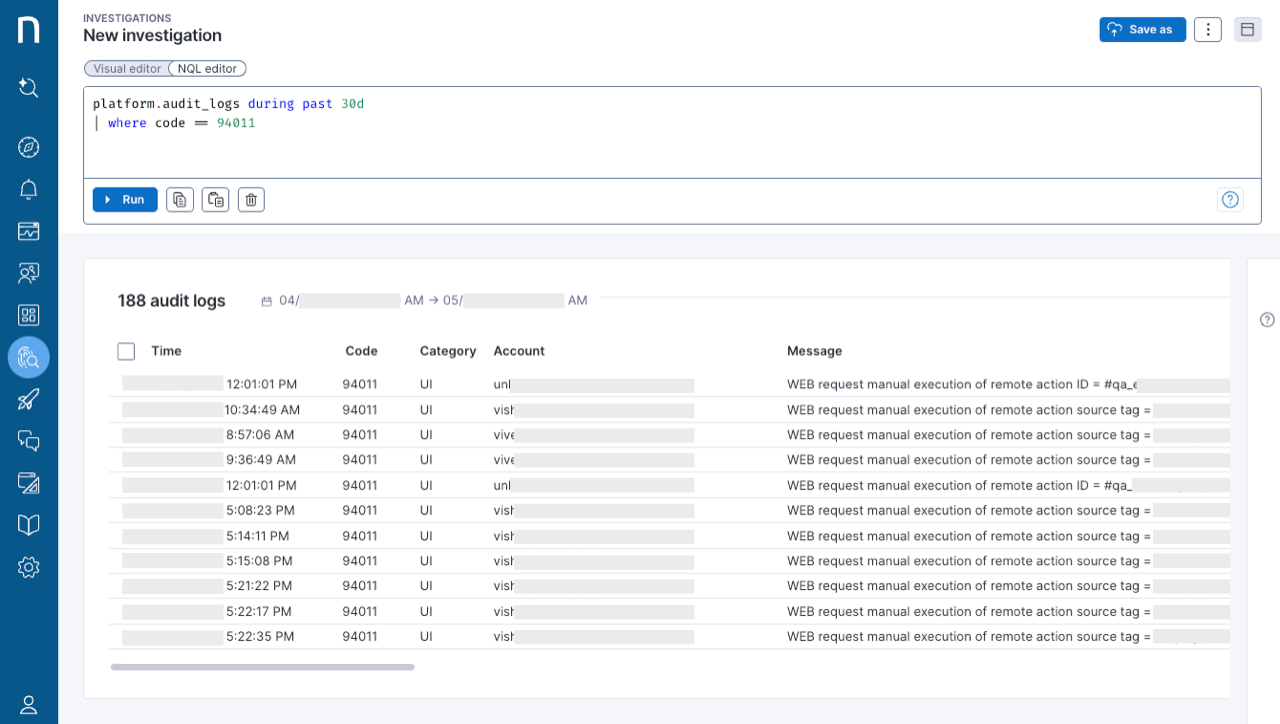
Task: Run the NQL query
Action: point(124,199)
